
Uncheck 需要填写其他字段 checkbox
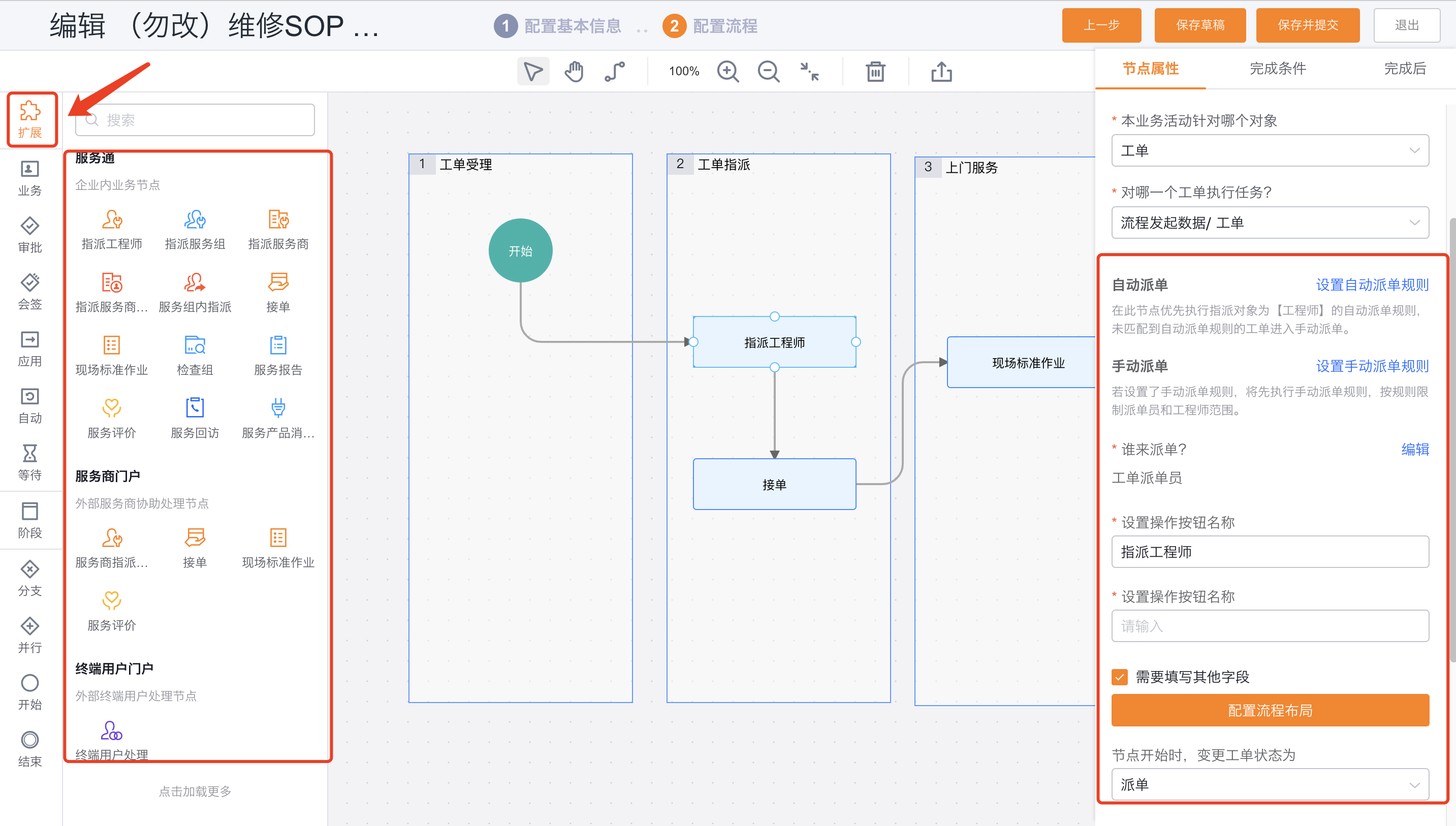(1120, 677)
